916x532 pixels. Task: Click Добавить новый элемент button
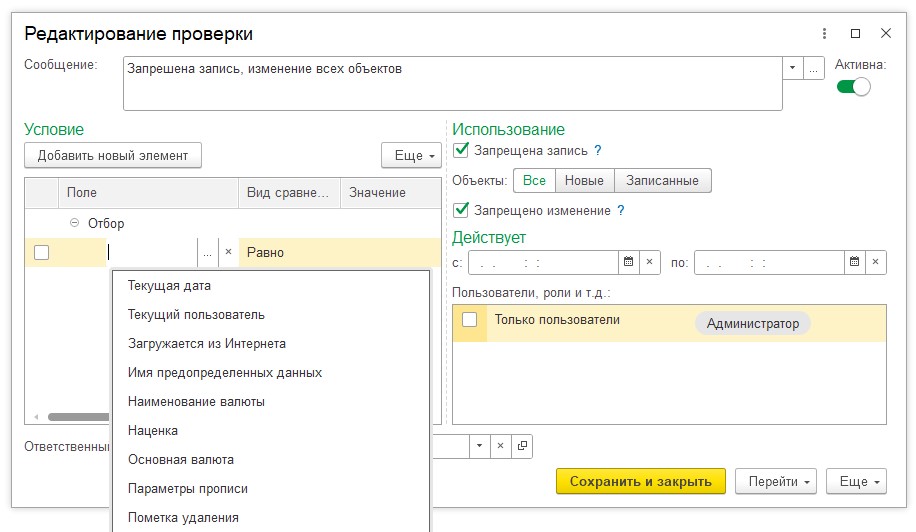[113, 156]
